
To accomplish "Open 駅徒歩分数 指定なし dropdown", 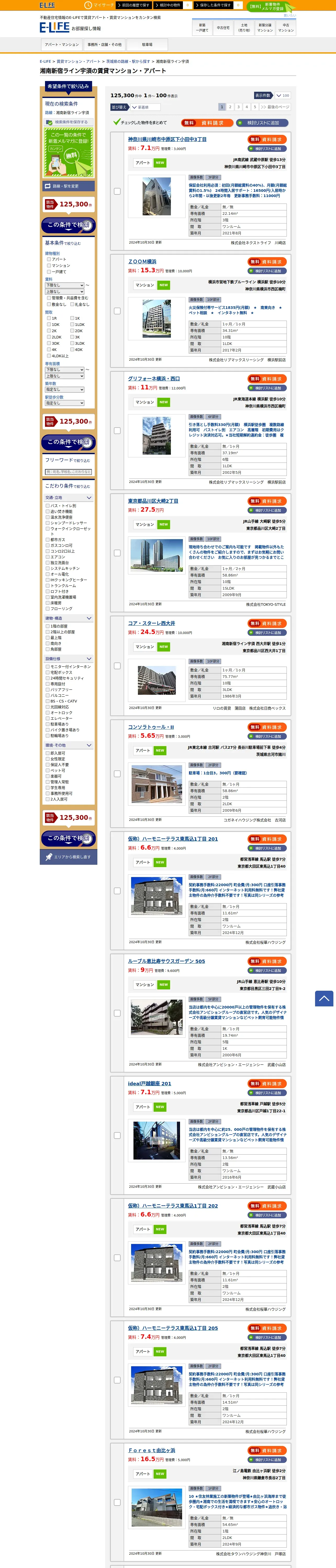I will tap(65, 403).
